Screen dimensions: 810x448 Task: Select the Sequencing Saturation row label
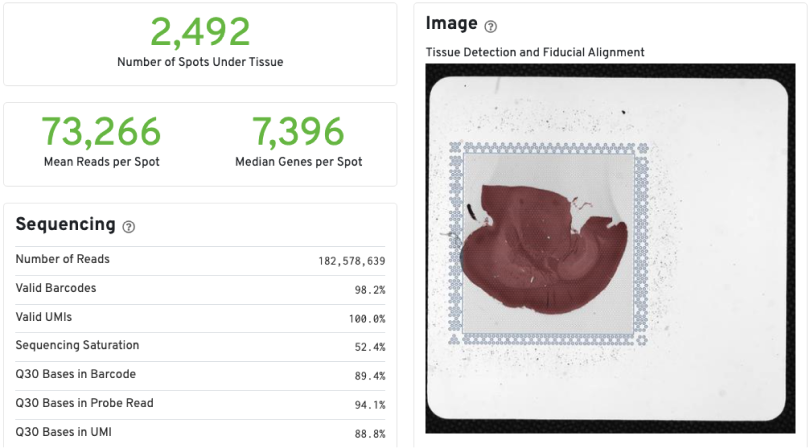[x=77, y=345]
